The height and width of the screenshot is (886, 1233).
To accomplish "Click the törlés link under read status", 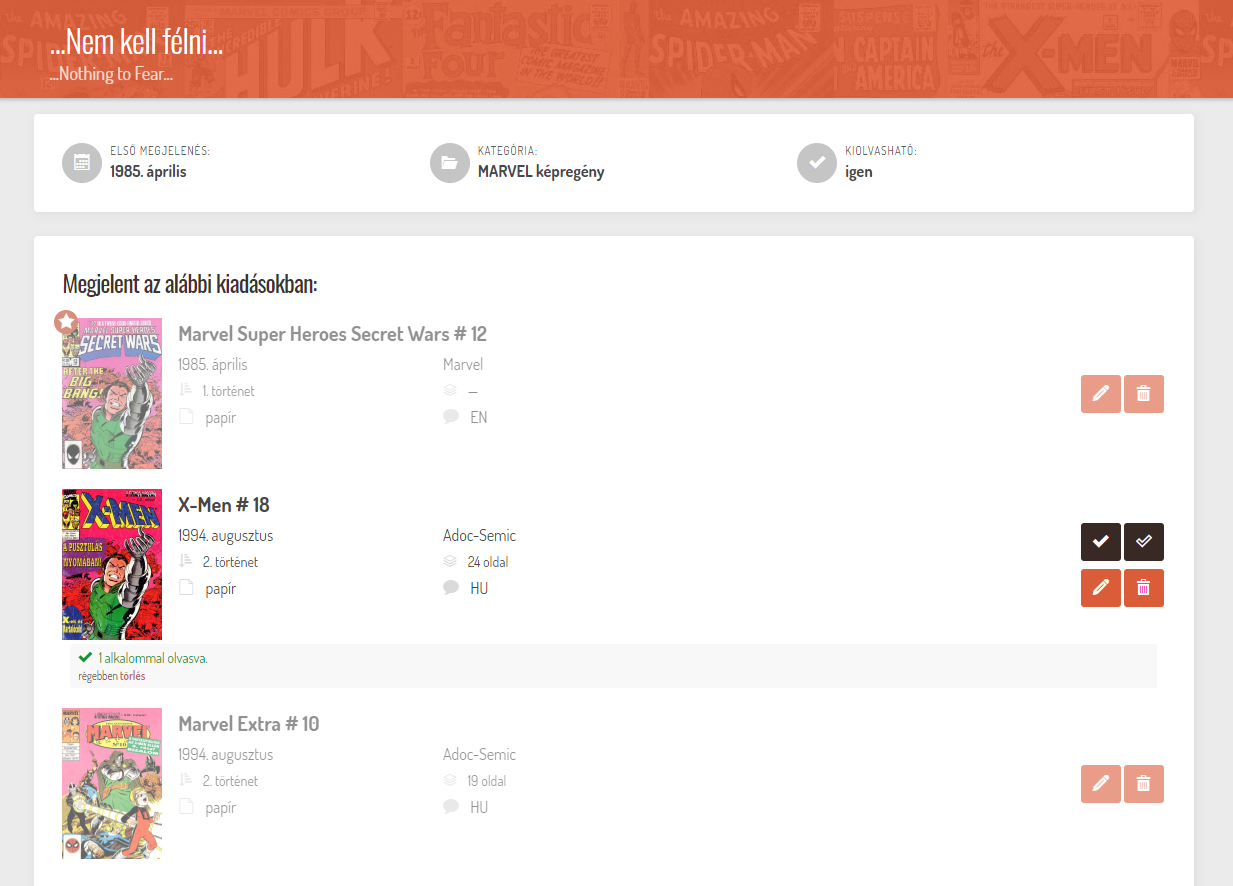I will [x=133, y=676].
